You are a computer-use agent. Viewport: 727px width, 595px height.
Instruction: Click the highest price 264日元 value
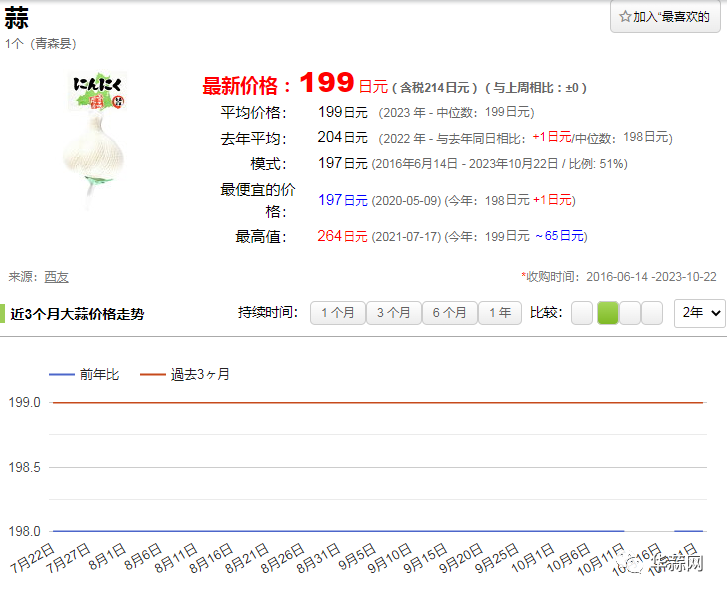342,236
